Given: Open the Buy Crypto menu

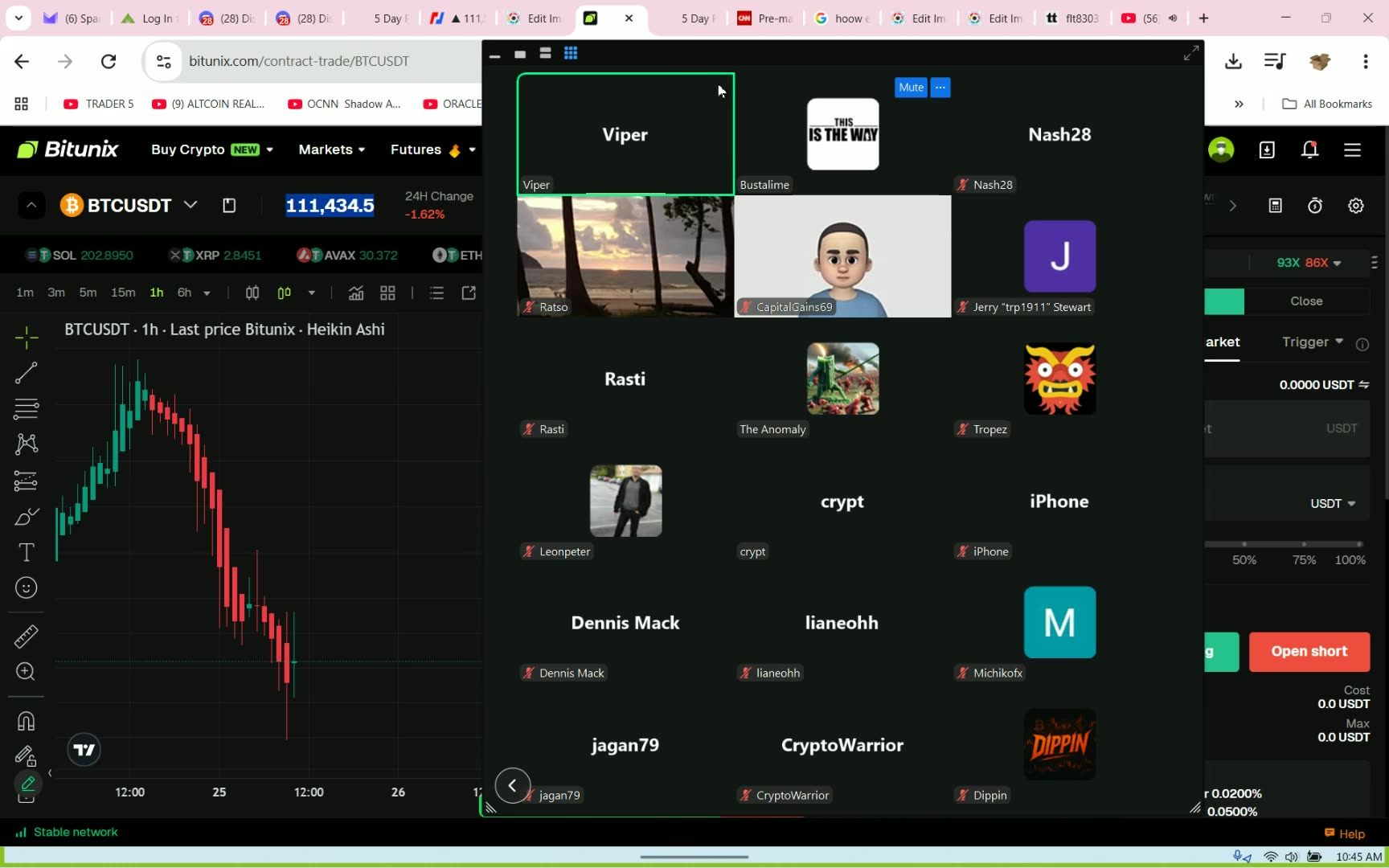Looking at the screenshot, I should tap(212, 149).
